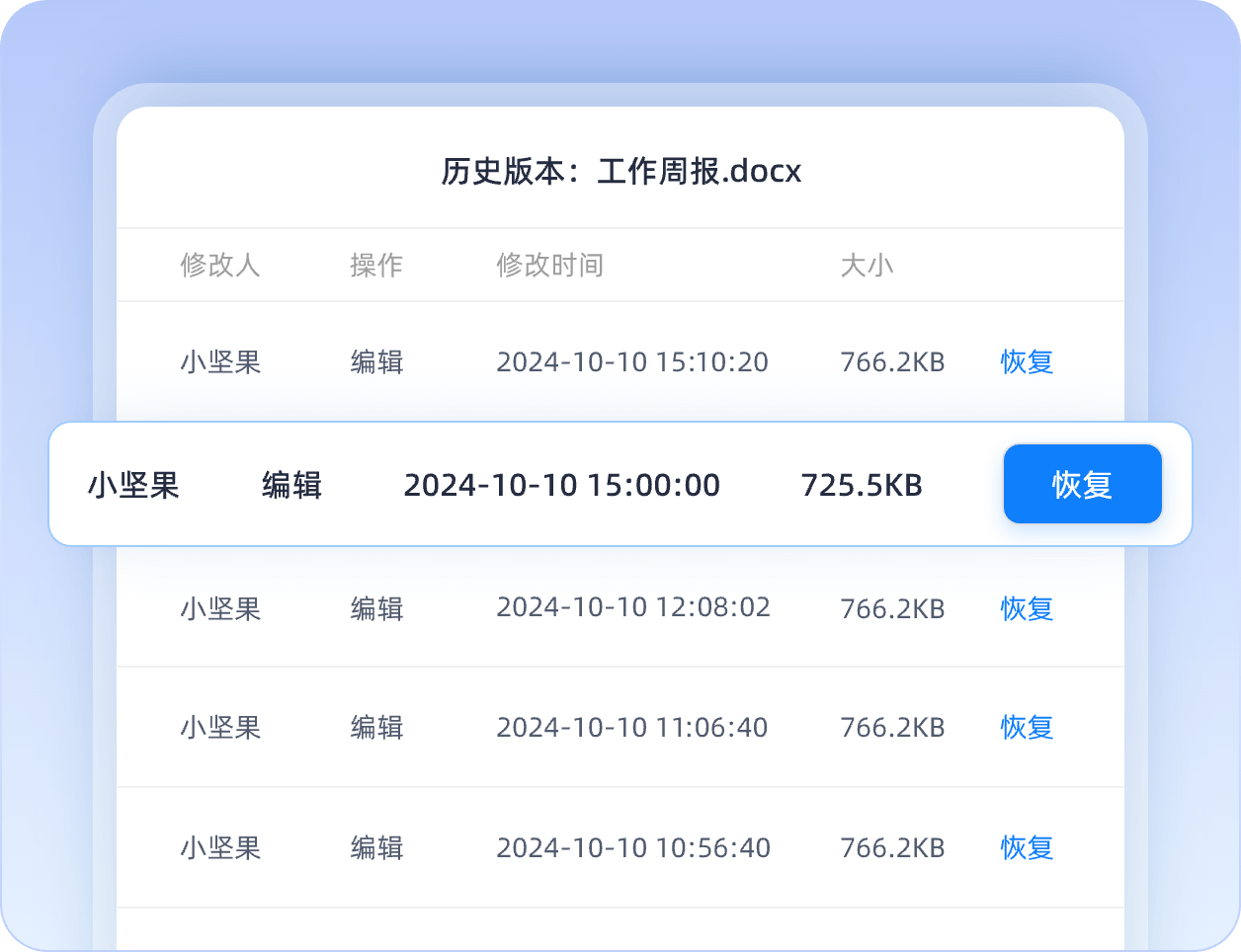1241x952 pixels.
Task: Click the blue 恢复 button for the 15:00:00 version
Action: (x=1082, y=484)
